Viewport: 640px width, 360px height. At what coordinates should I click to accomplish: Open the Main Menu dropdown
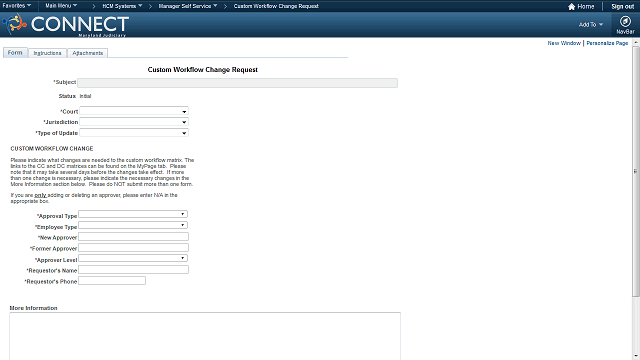61,6
